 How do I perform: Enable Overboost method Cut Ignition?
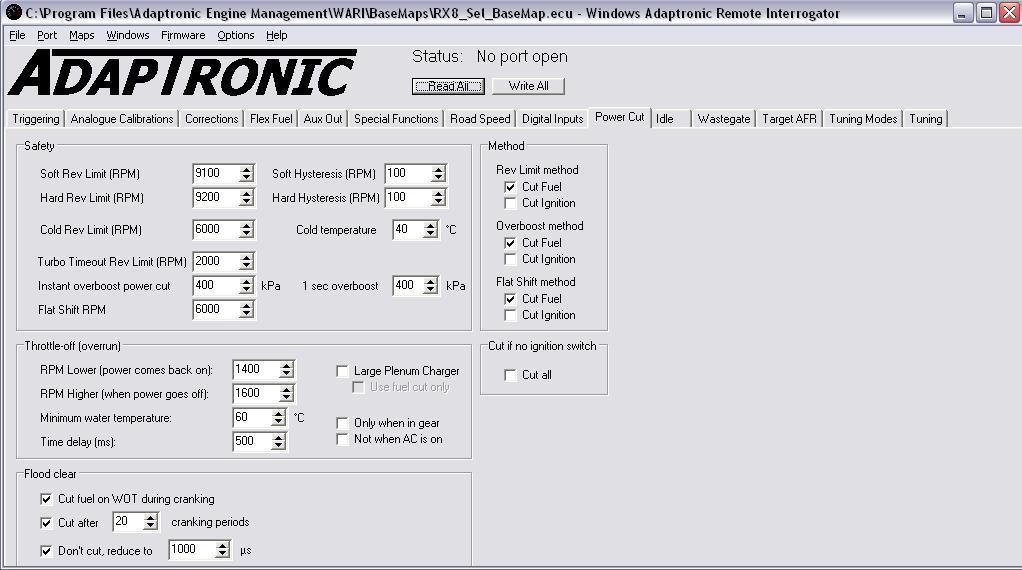[x=510, y=259]
